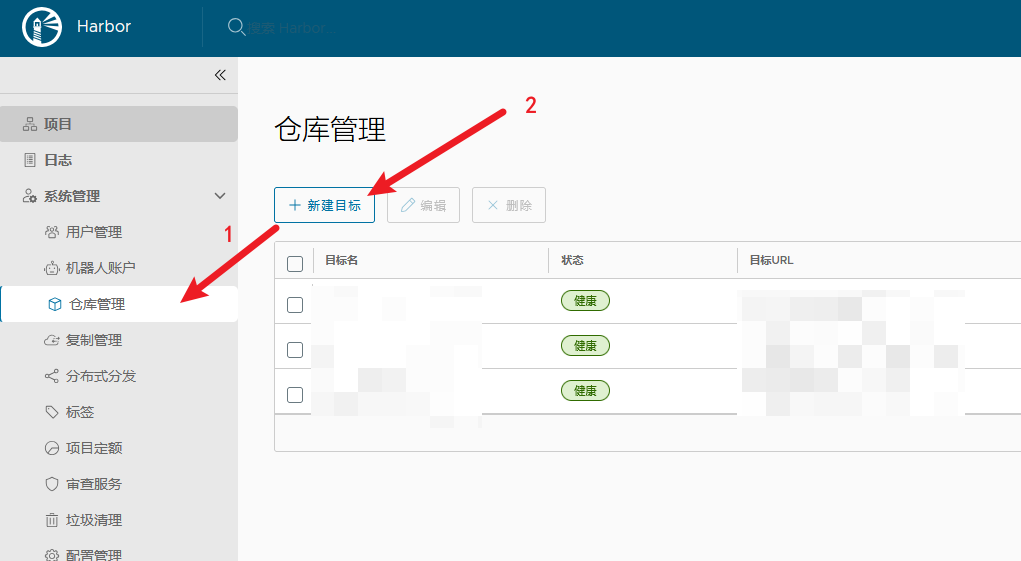Click the 项目 projects icon in sidebar
This screenshot has height=561, width=1021.
click(x=30, y=124)
